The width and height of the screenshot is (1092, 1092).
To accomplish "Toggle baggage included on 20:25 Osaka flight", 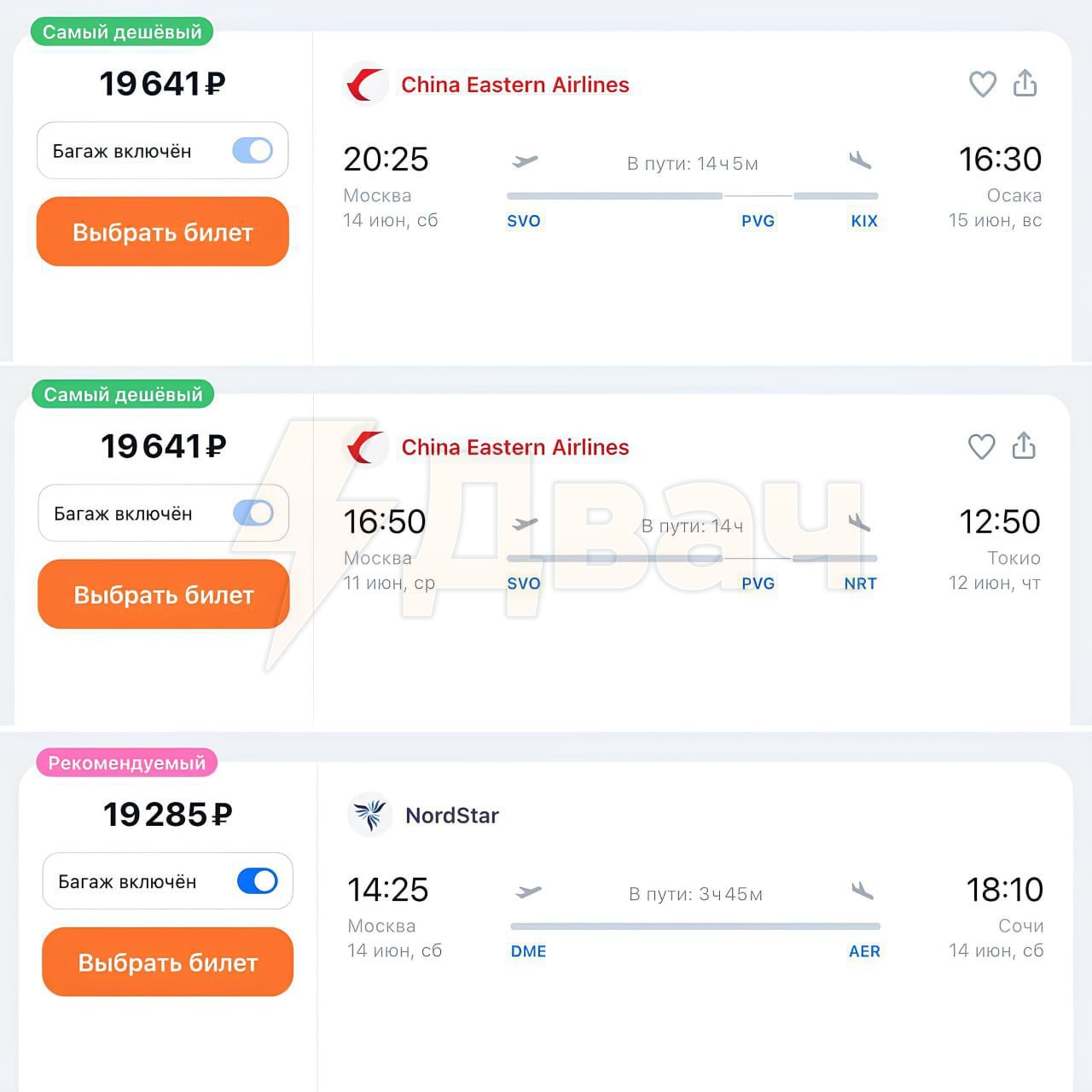I will click(x=253, y=151).
